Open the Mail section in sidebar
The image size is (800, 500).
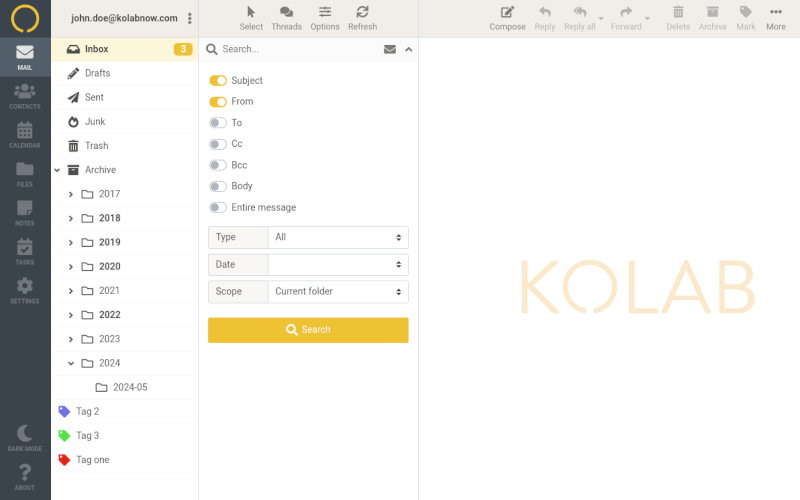pos(25,57)
